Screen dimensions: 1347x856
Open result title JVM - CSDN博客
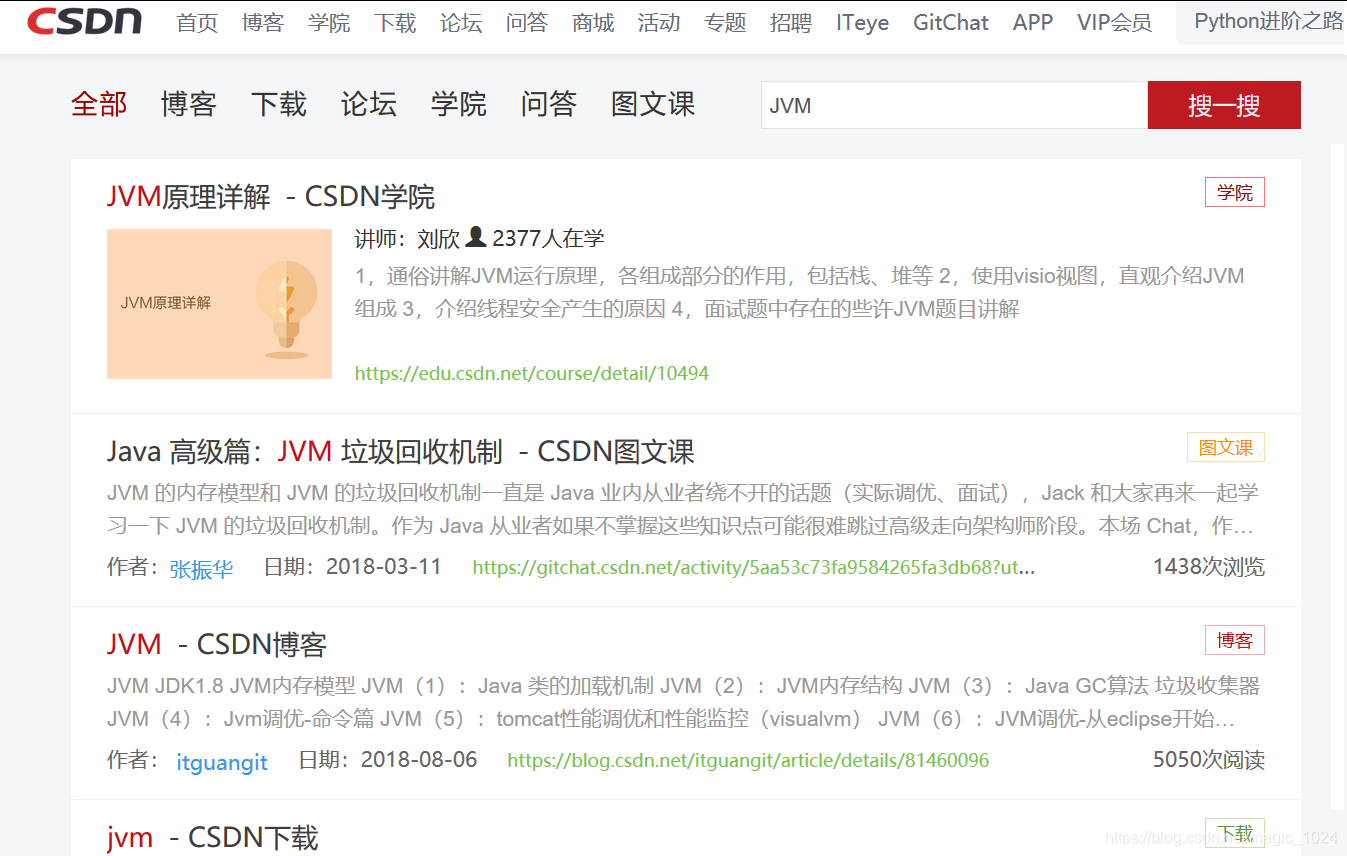coord(217,644)
